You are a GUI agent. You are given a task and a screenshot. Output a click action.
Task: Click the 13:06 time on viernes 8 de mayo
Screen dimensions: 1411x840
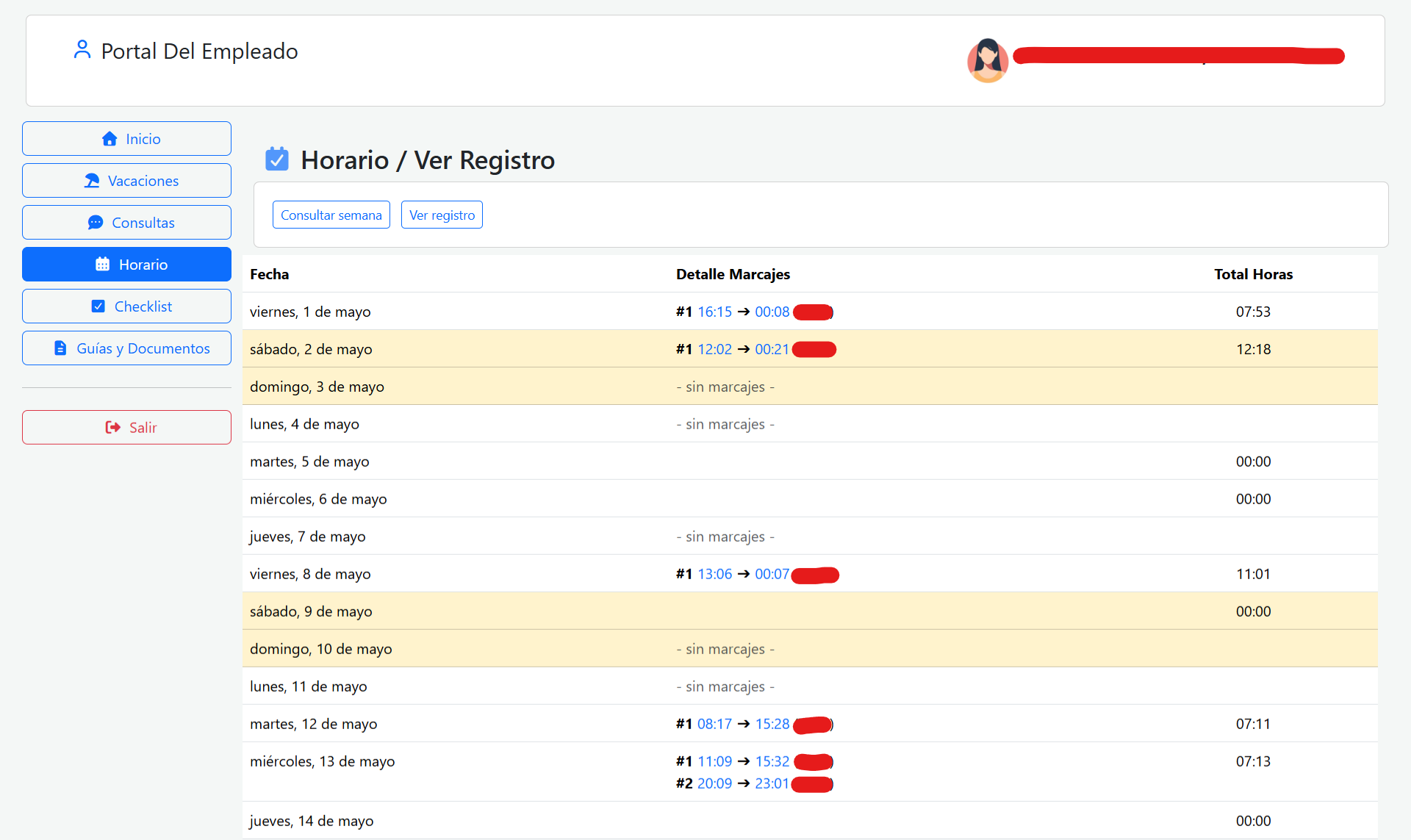point(714,574)
